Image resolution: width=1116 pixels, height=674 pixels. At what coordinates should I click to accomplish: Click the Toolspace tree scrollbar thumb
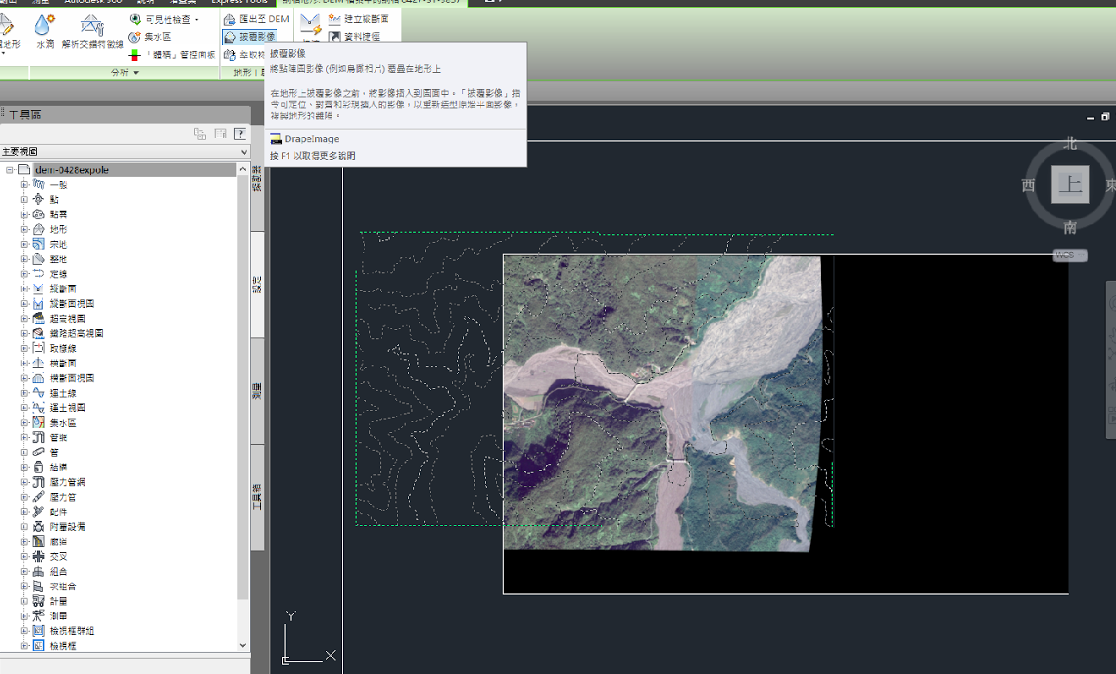tap(243, 388)
